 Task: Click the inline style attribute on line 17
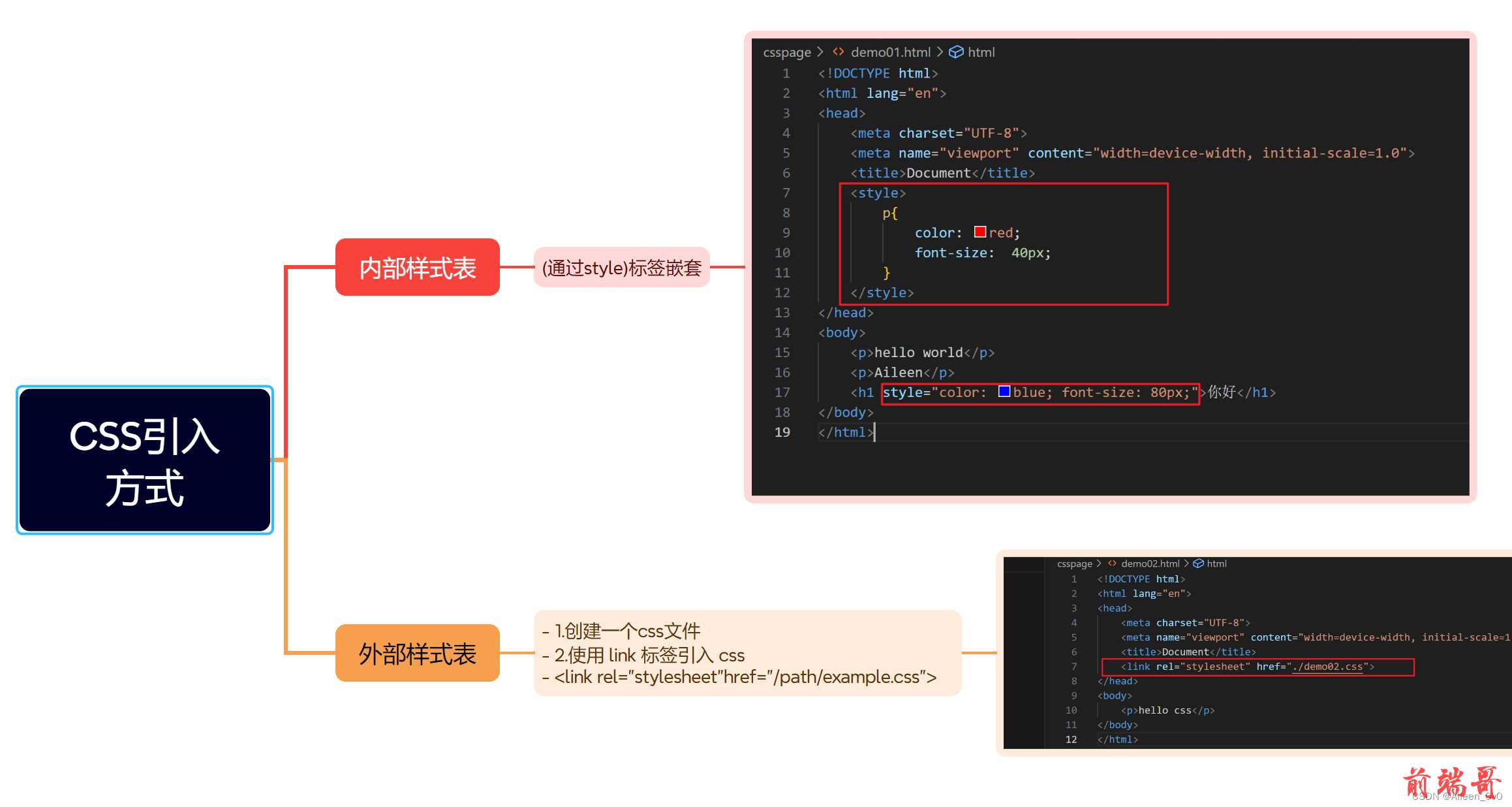[1040, 392]
